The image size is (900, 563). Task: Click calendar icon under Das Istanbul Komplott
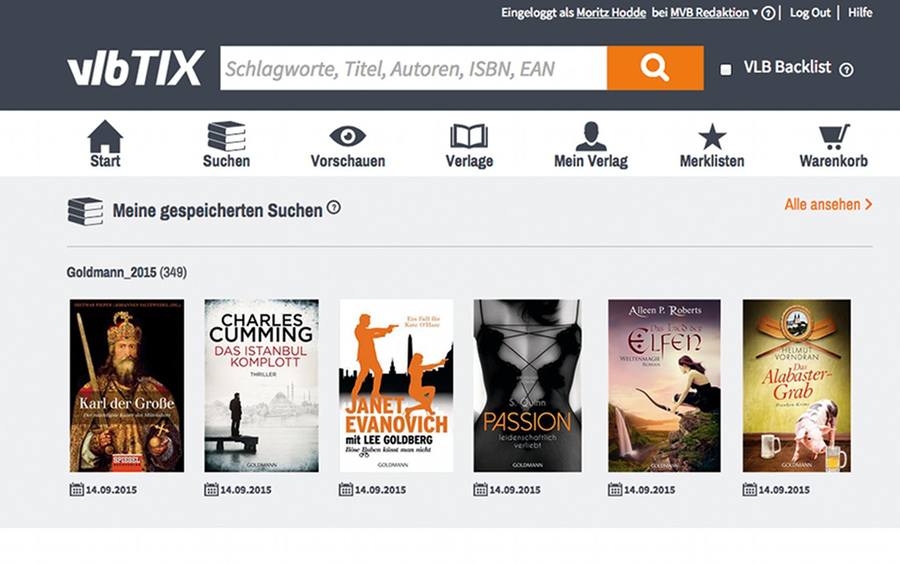pyautogui.click(x=211, y=490)
